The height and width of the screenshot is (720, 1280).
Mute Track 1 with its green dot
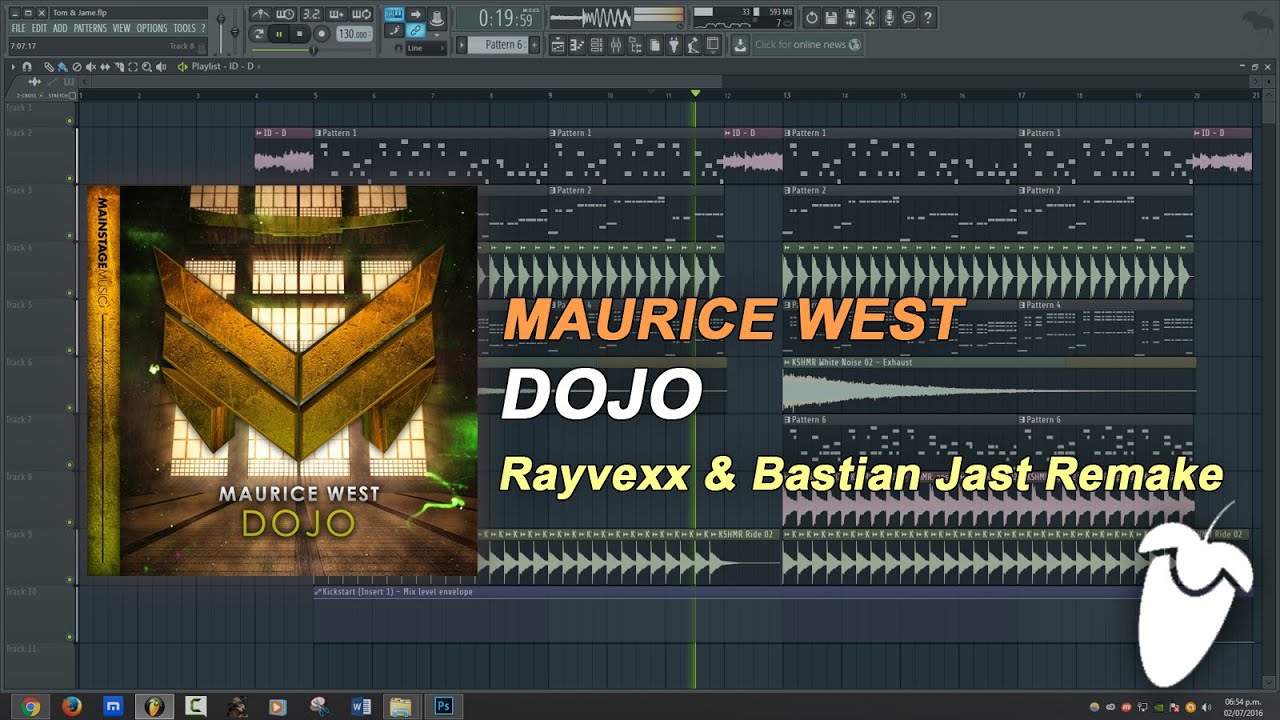point(70,121)
